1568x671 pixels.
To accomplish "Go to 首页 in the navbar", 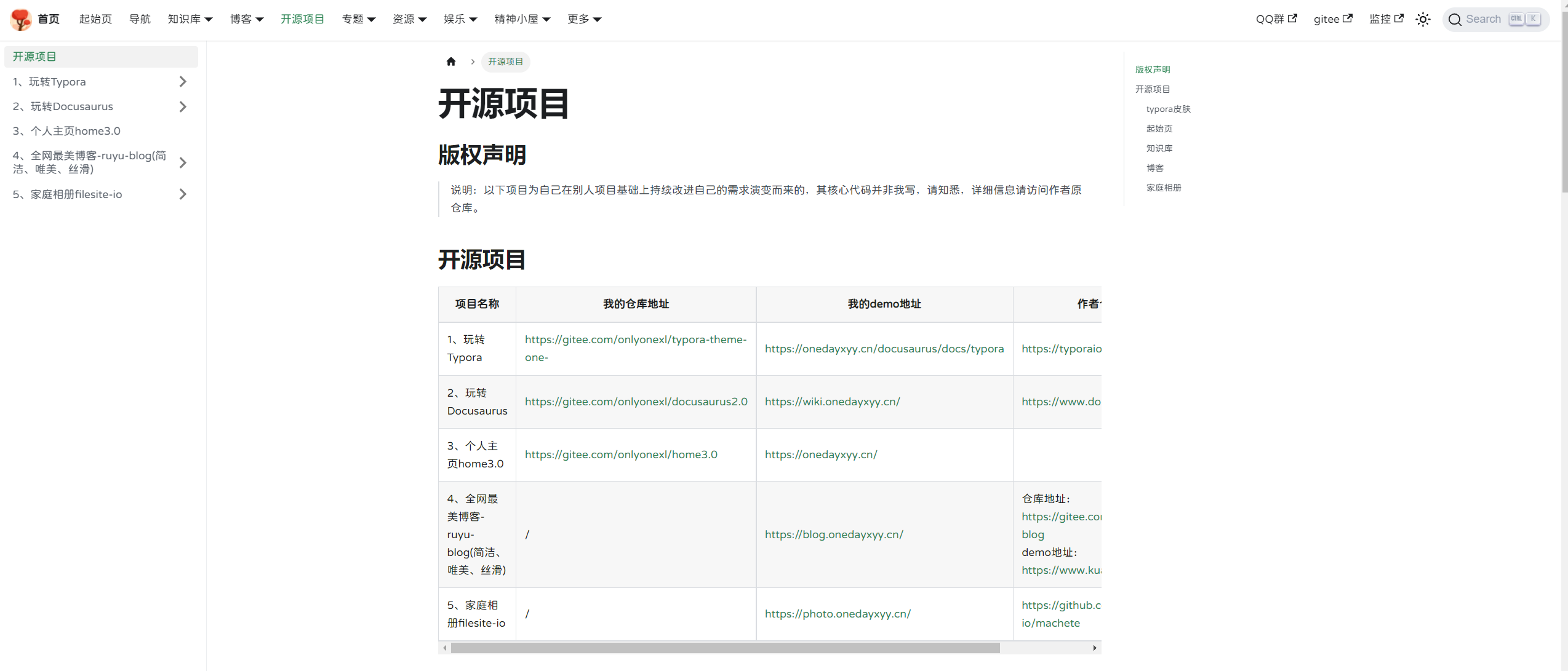I will click(49, 19).
